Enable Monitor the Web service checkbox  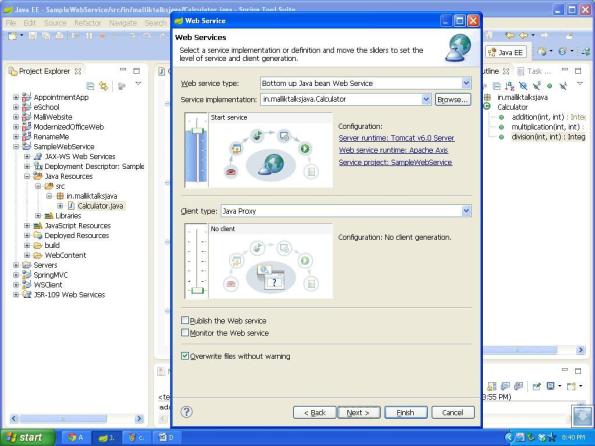coord(185,333)
